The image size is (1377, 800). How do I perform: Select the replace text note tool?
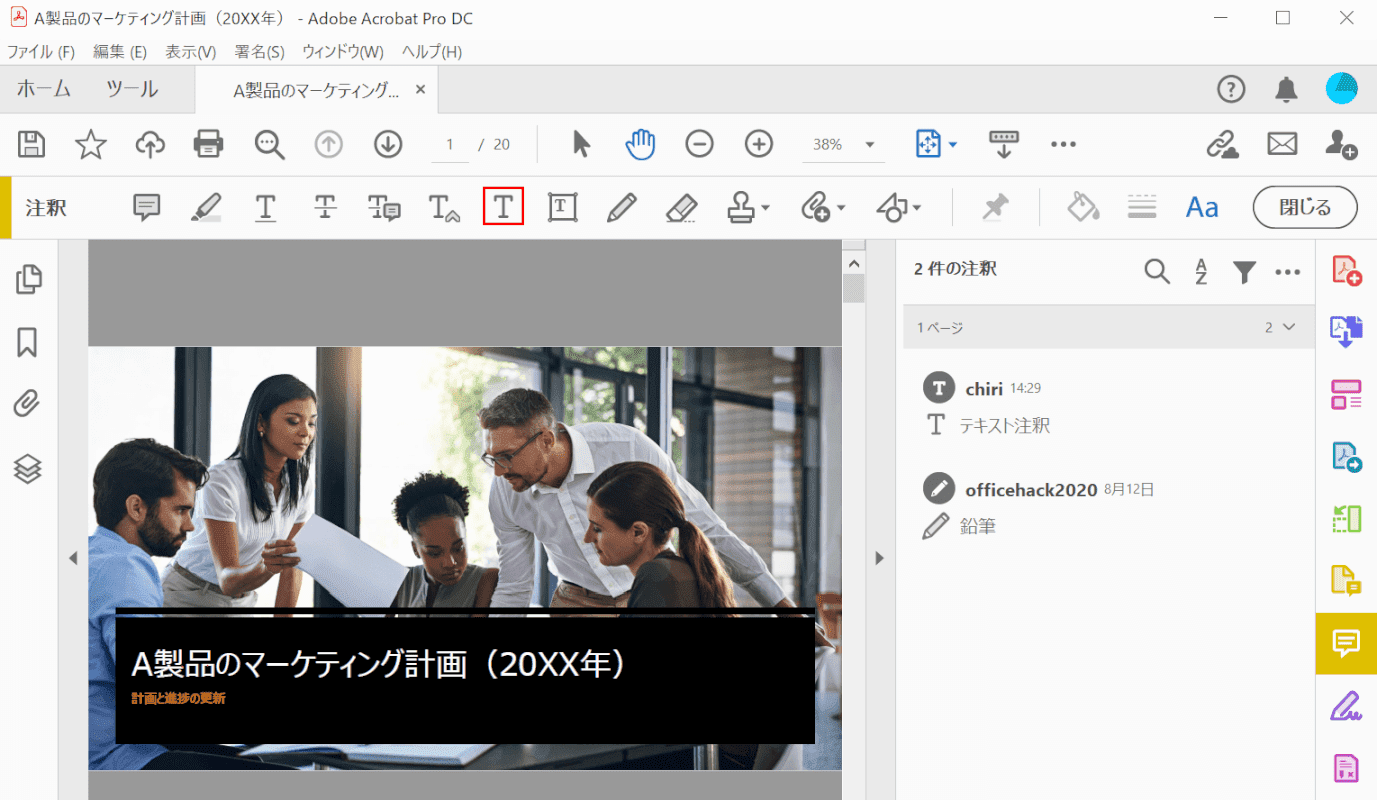[x=384, y=208]
